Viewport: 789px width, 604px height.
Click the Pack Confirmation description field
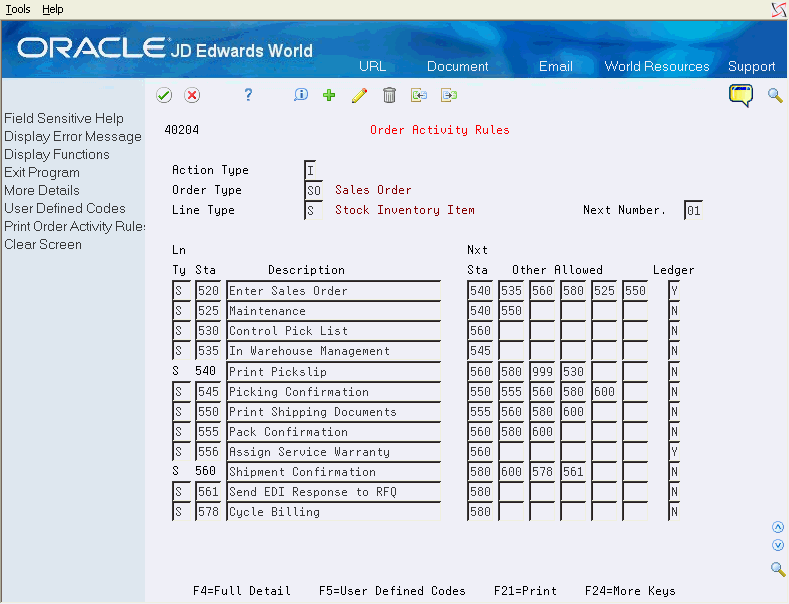coord(334,432)
